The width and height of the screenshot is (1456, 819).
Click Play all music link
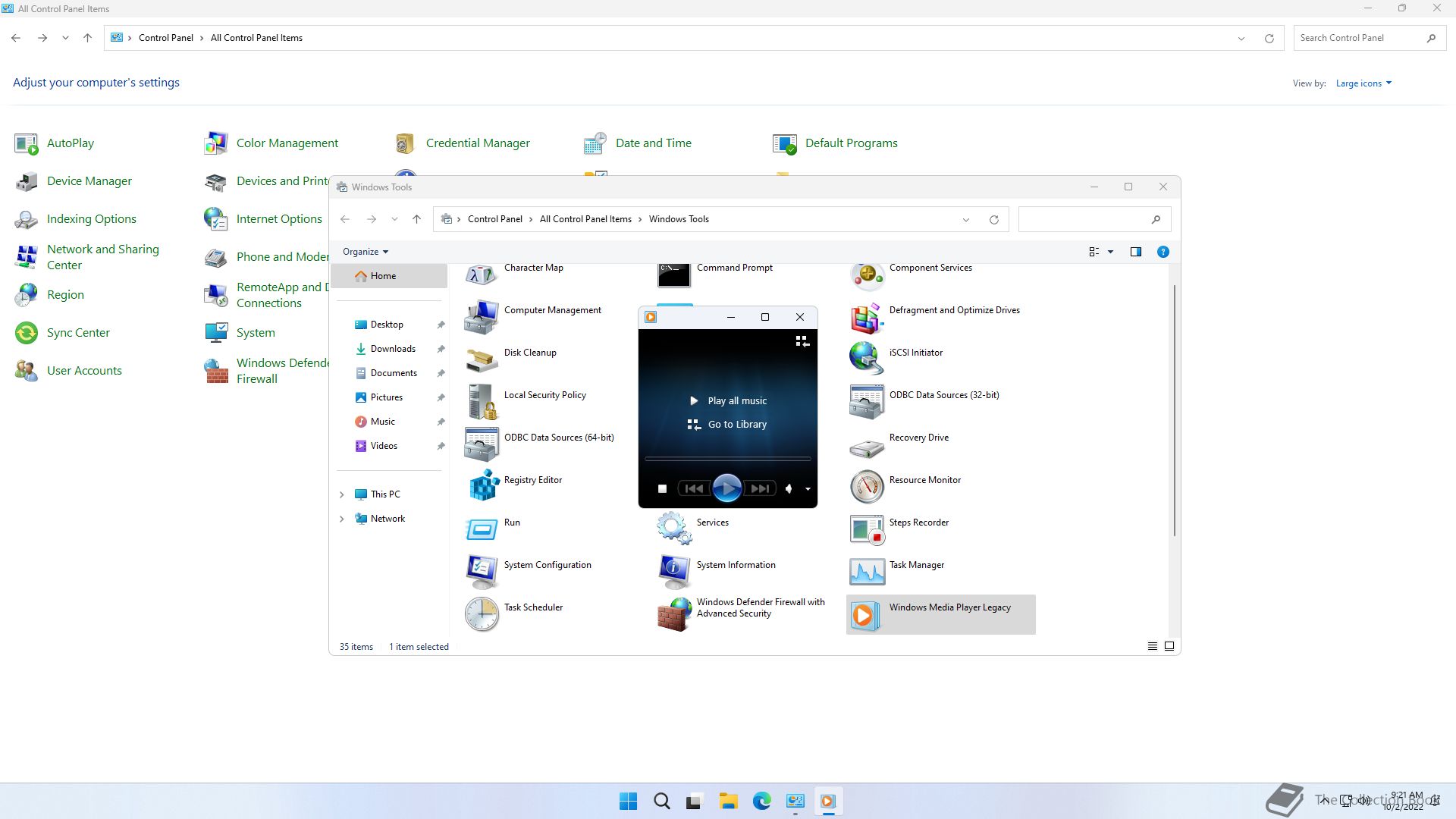[x=736, y=401]
